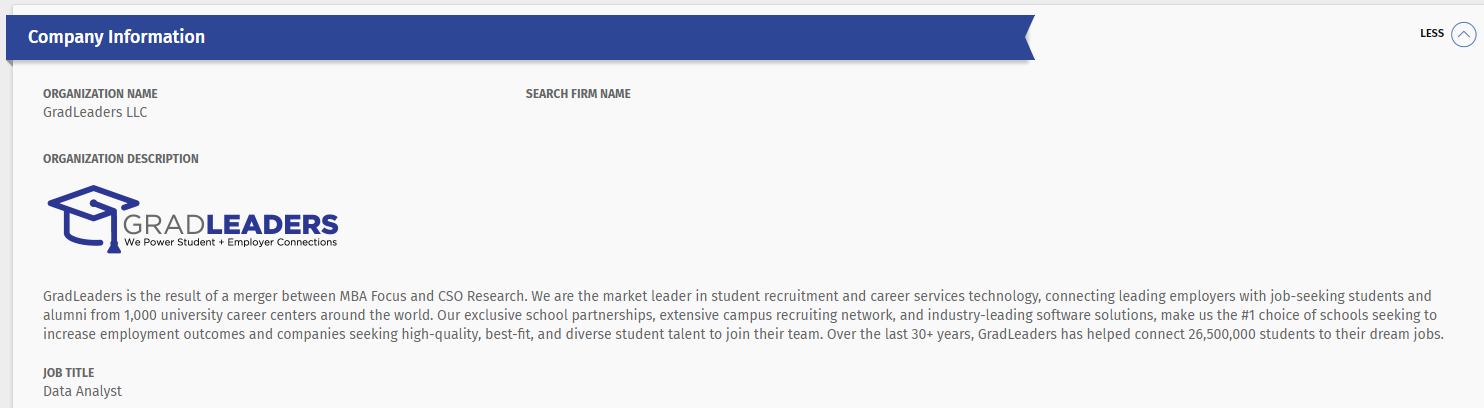This screenshot has height=408, width=1484.
Task: Click the LESS link text
Action: [x=1432, y=34]
